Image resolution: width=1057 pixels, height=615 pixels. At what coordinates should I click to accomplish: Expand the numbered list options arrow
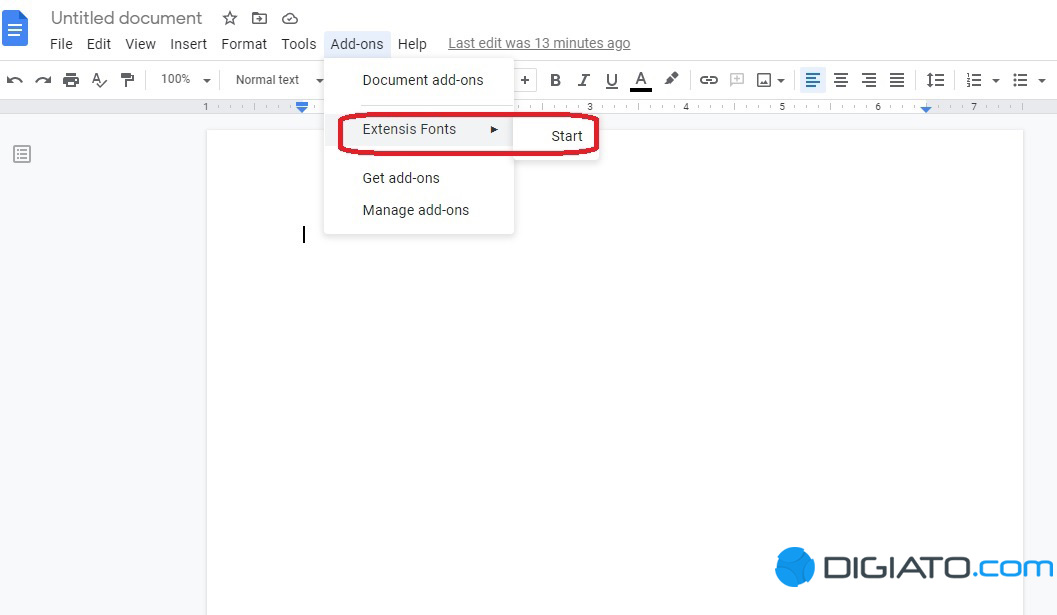coord(995,80)
